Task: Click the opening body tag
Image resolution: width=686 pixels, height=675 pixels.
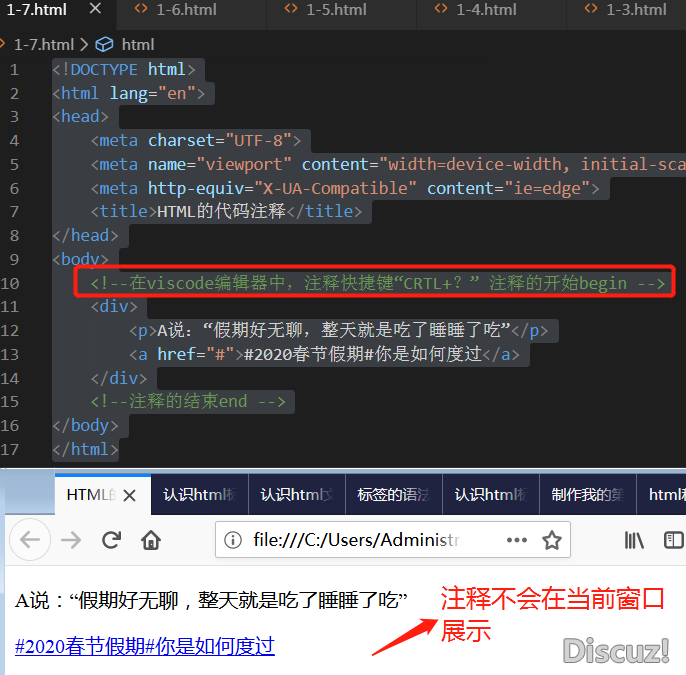Action: coord(80,259)
